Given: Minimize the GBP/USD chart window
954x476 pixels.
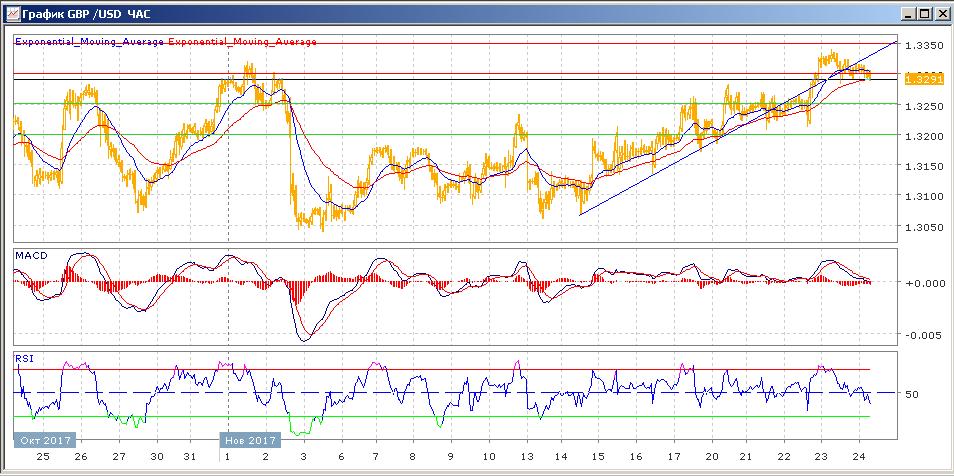Looking at the screenshot, I should (x=910, y=14).
